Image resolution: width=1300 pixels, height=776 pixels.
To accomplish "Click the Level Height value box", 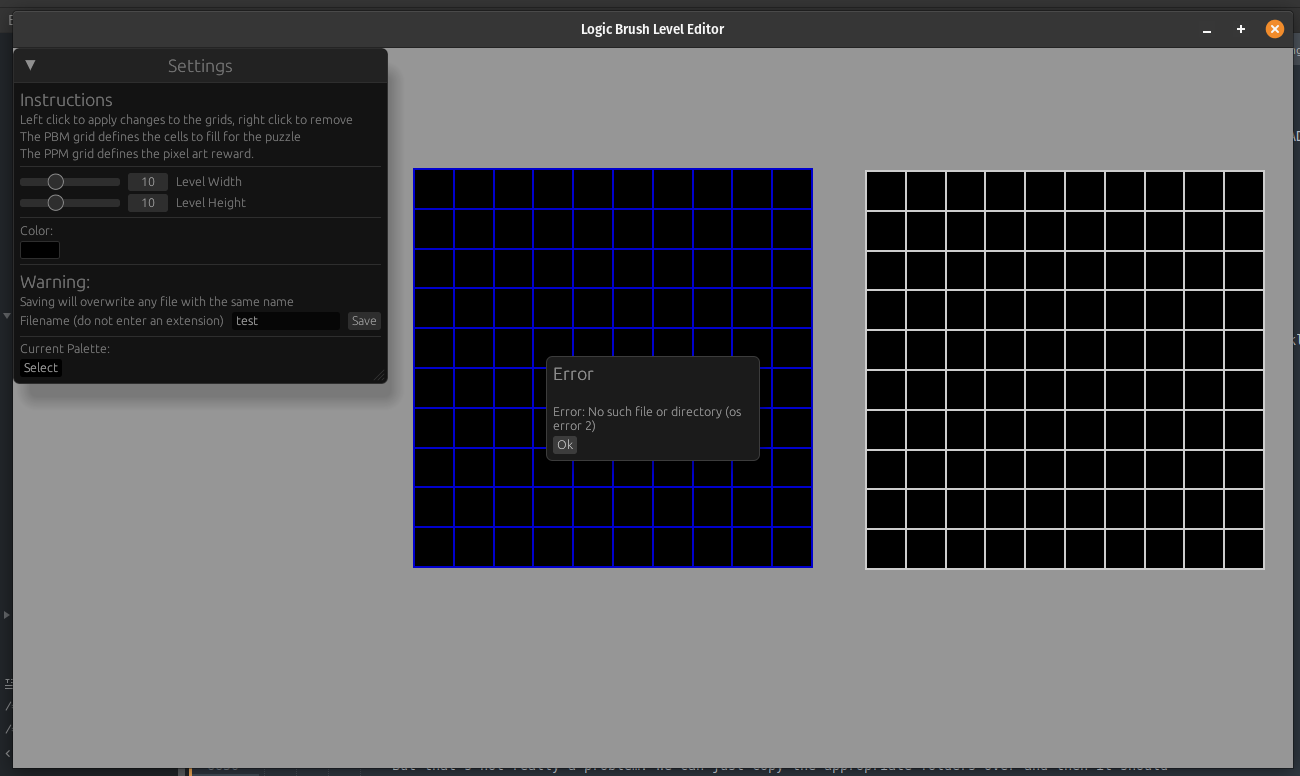I will point(148,203).
